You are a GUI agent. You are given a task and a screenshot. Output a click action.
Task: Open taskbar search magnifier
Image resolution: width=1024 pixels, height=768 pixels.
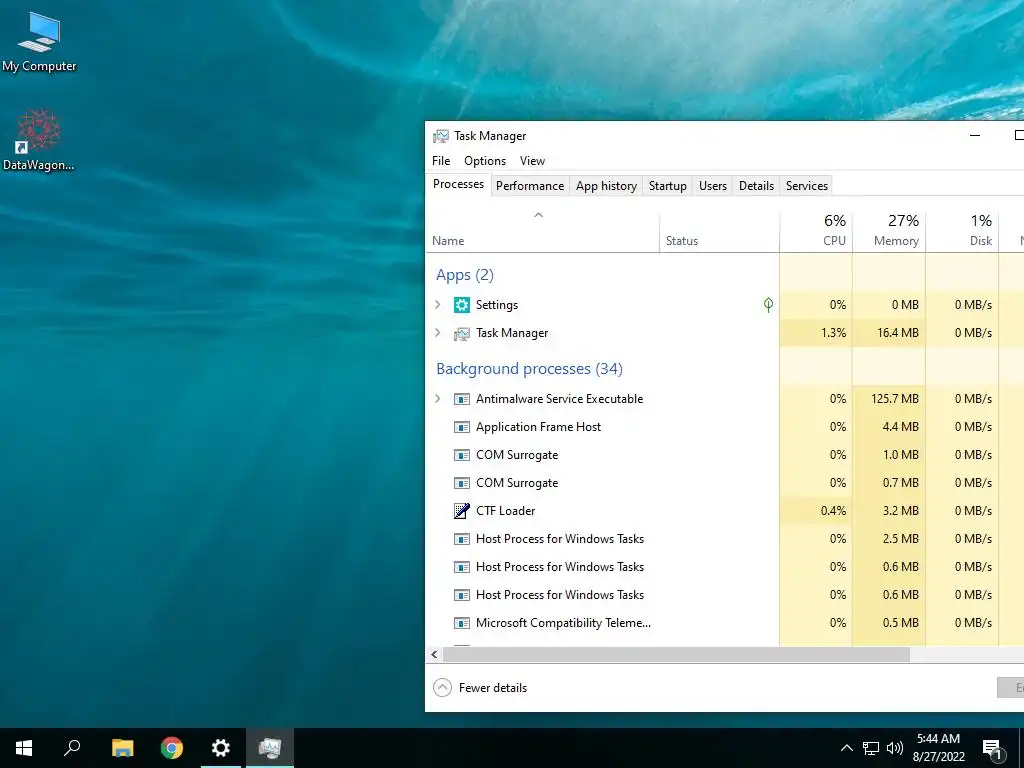pos(72,748)
